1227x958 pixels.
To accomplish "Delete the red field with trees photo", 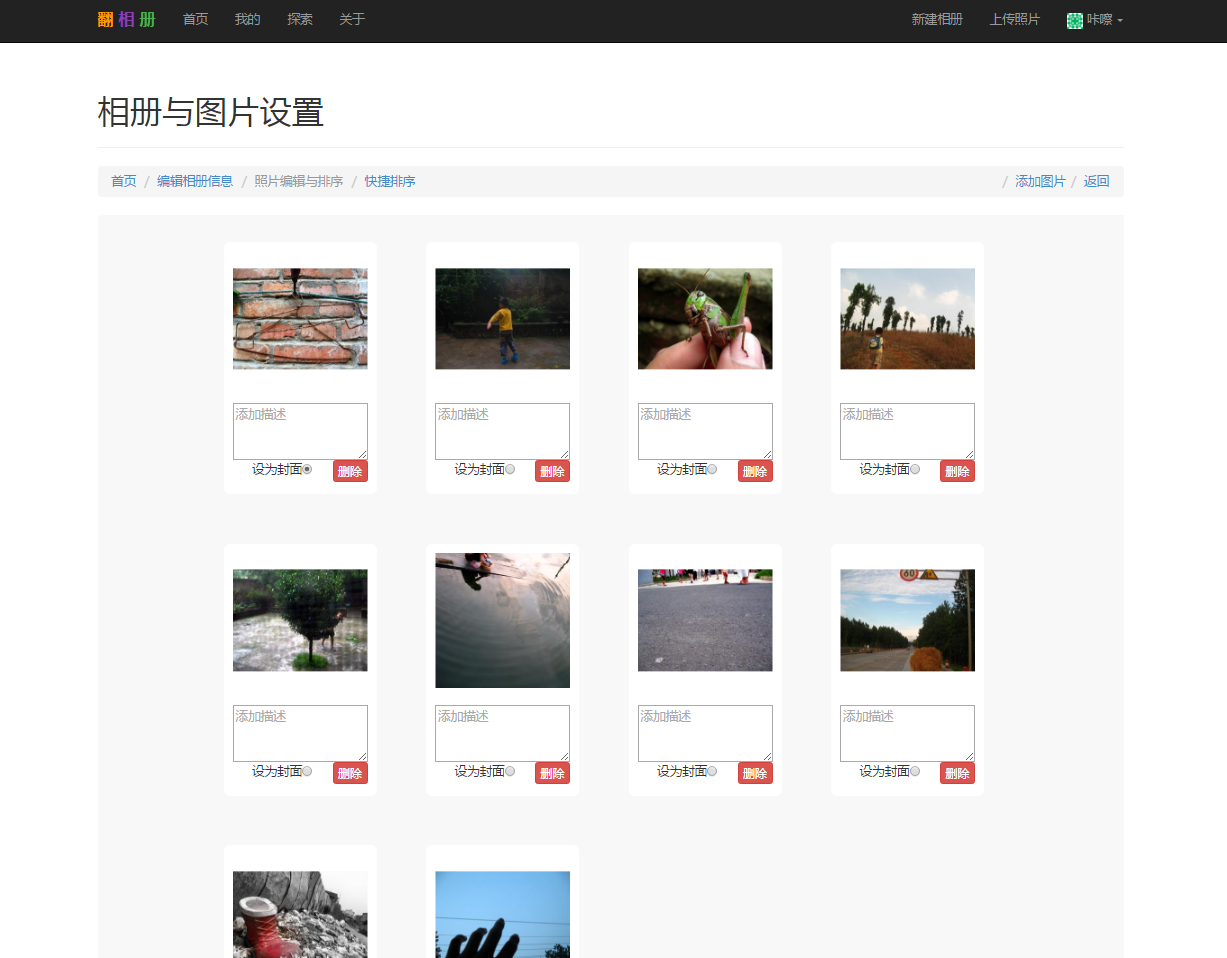I will click(957, 471).
